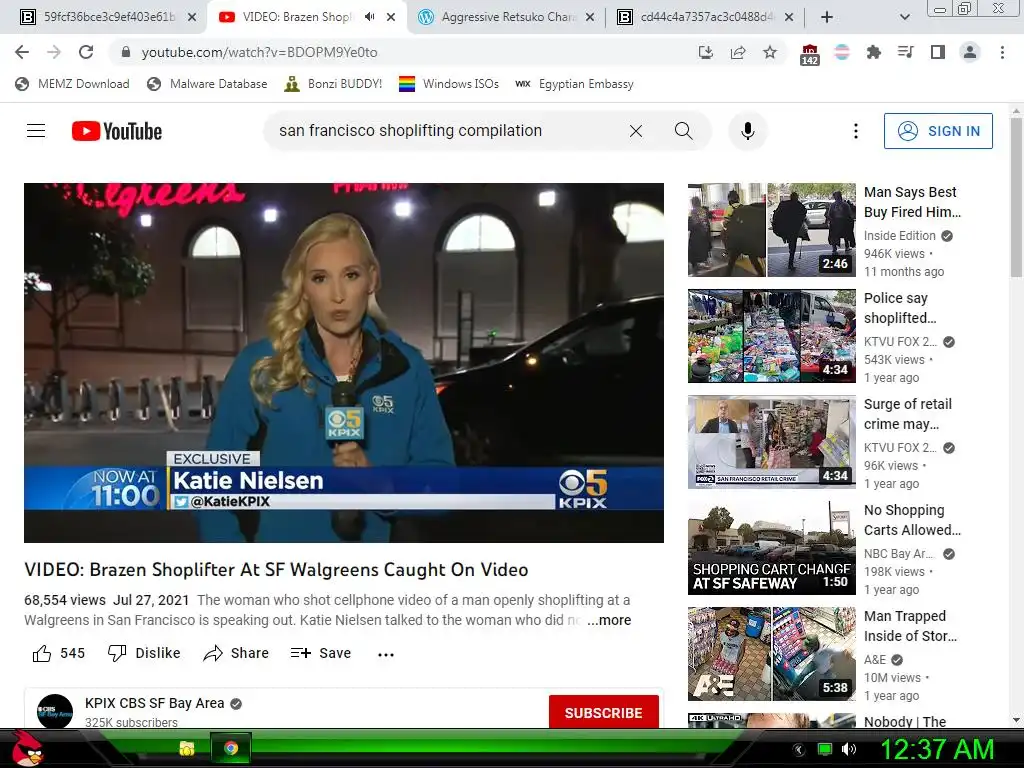Open the striped circular extension icon

[x=842, y=52]
